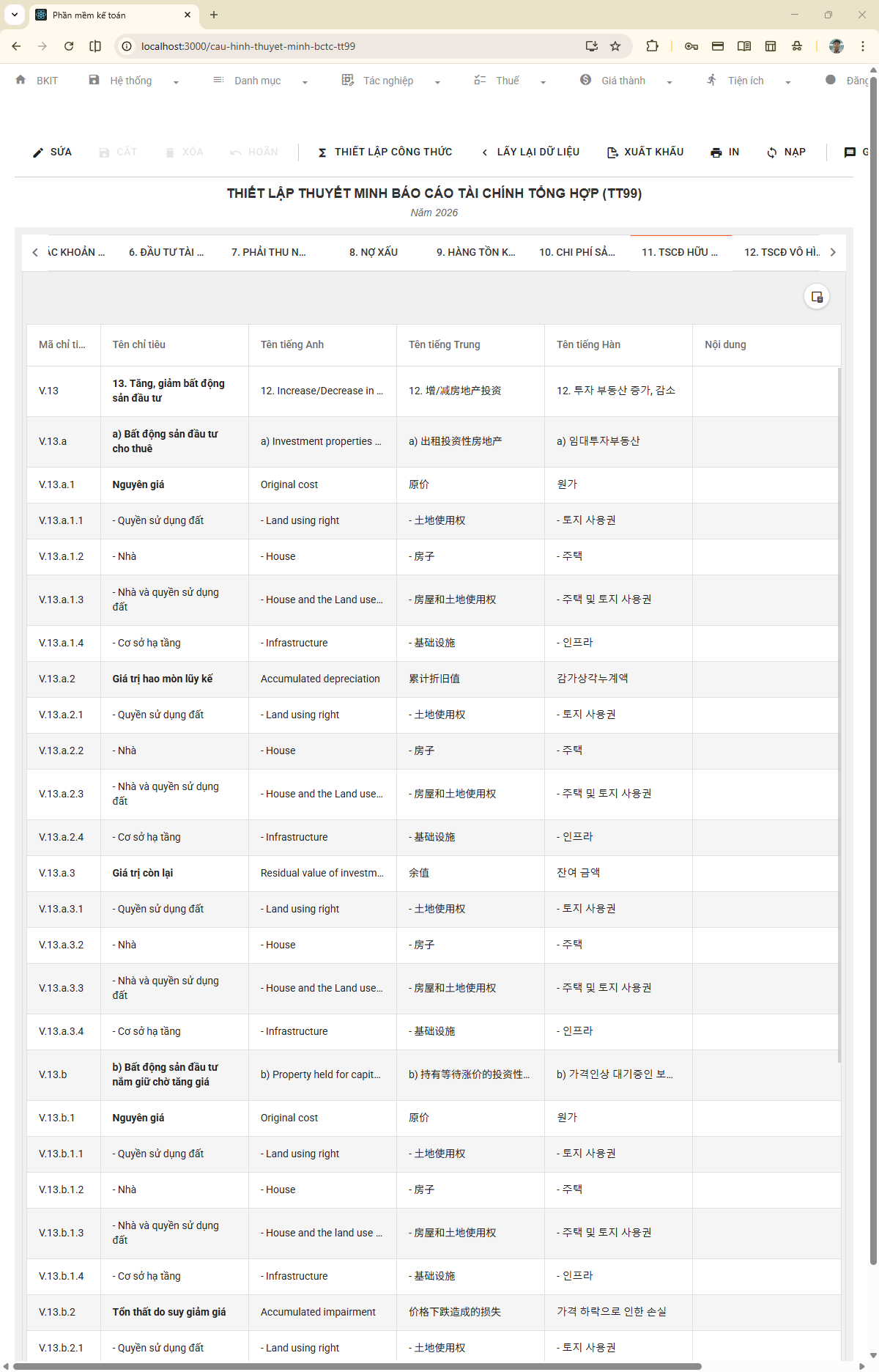This screenshot has width=879, height=1372.
Task: Click the Tiện ích running-person icon
Action: coord(711,80)
